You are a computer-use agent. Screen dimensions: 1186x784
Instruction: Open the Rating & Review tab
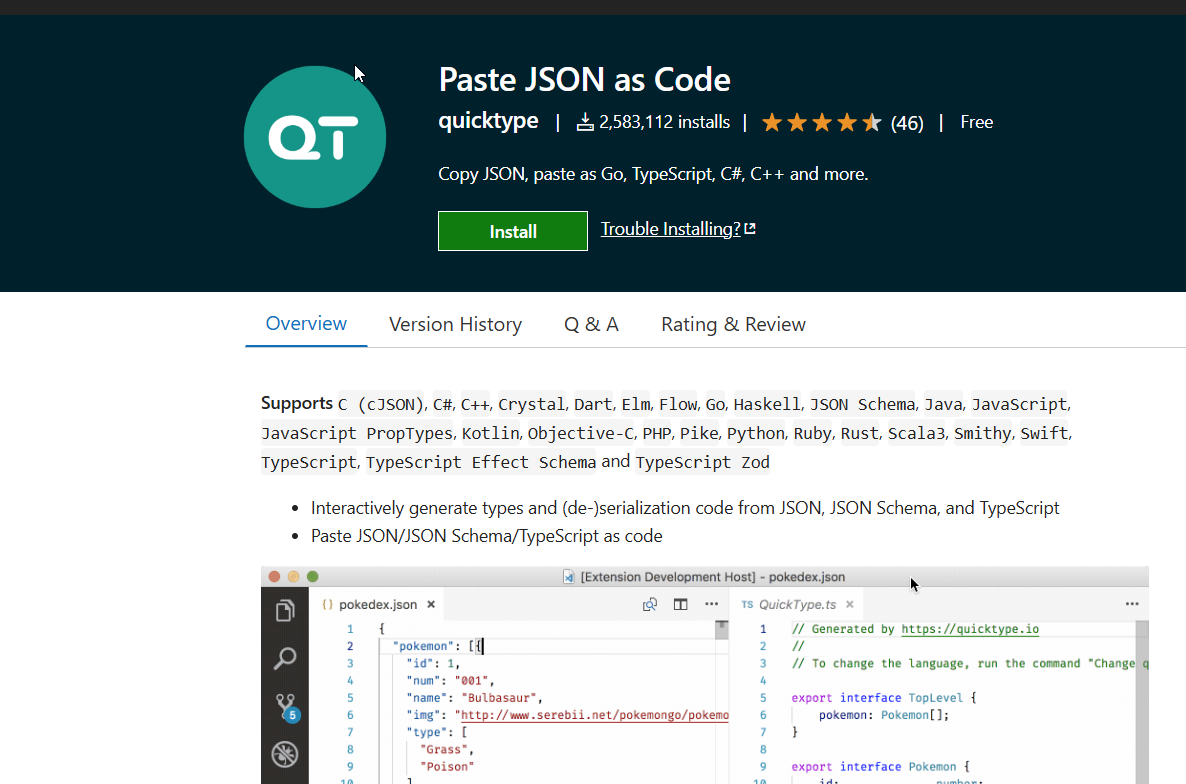click(x=733, y=324)
